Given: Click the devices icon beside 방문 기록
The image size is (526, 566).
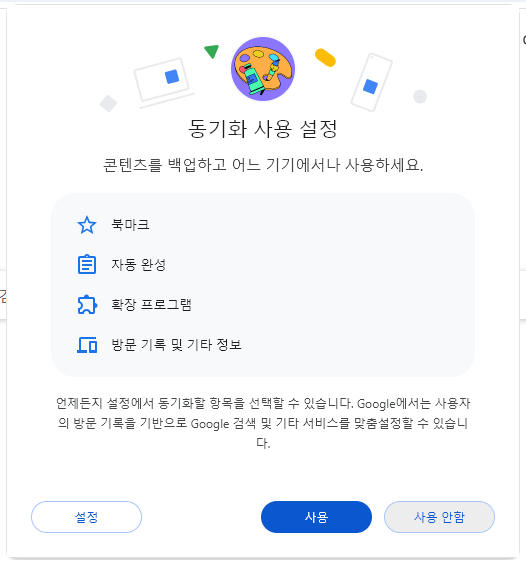Looking at the screenshot, I should point(87,345).
